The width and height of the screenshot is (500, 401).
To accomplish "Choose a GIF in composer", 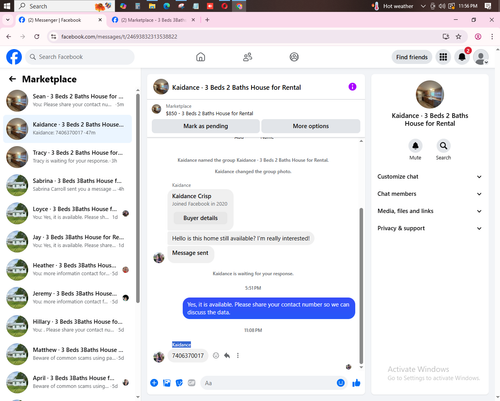I will point(192,383).
